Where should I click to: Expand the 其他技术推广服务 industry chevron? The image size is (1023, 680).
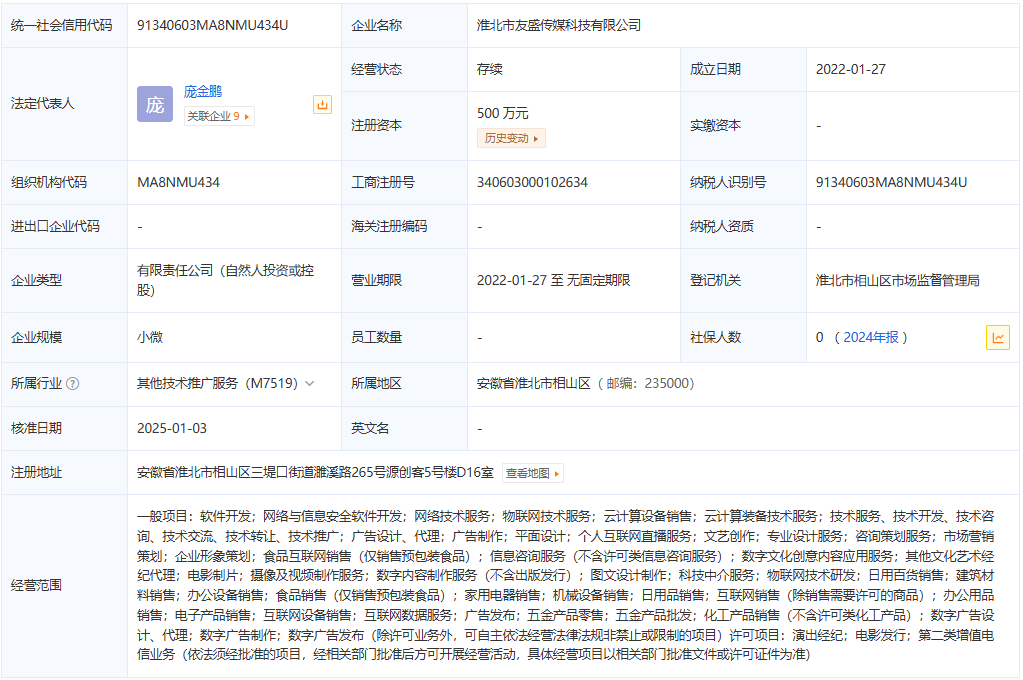coord(310,384)
